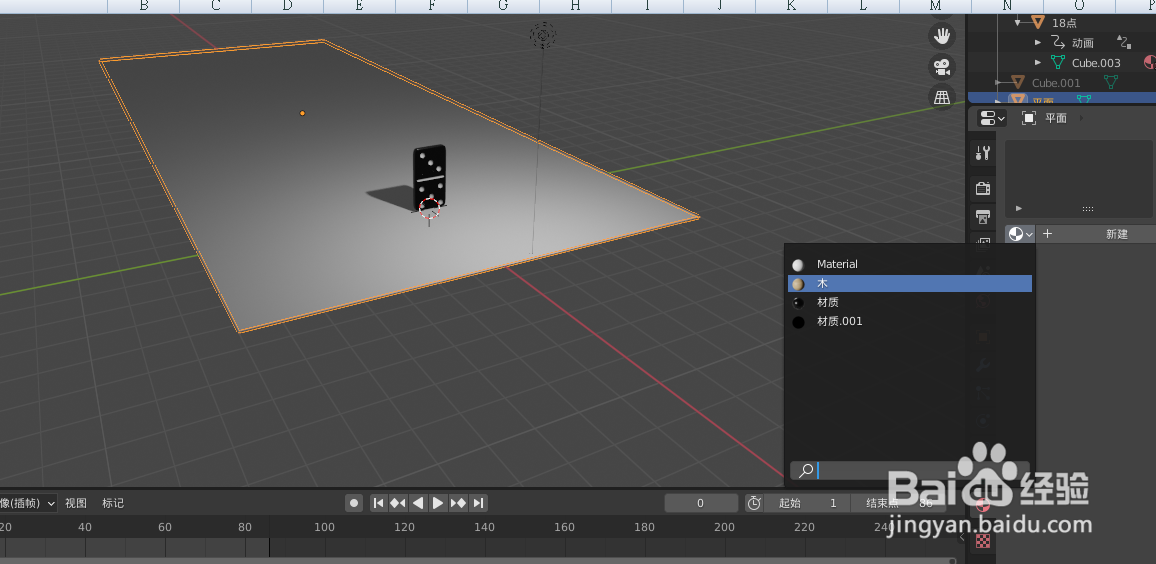Open the timeline 视图 menu
Screen dimensions: 1156x564
point(76,504)
